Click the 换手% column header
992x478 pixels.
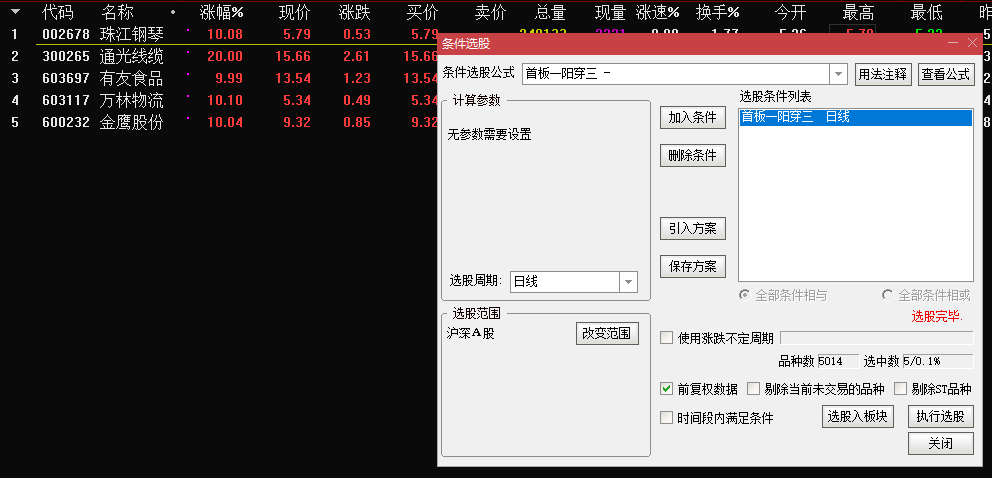(717, 11)
